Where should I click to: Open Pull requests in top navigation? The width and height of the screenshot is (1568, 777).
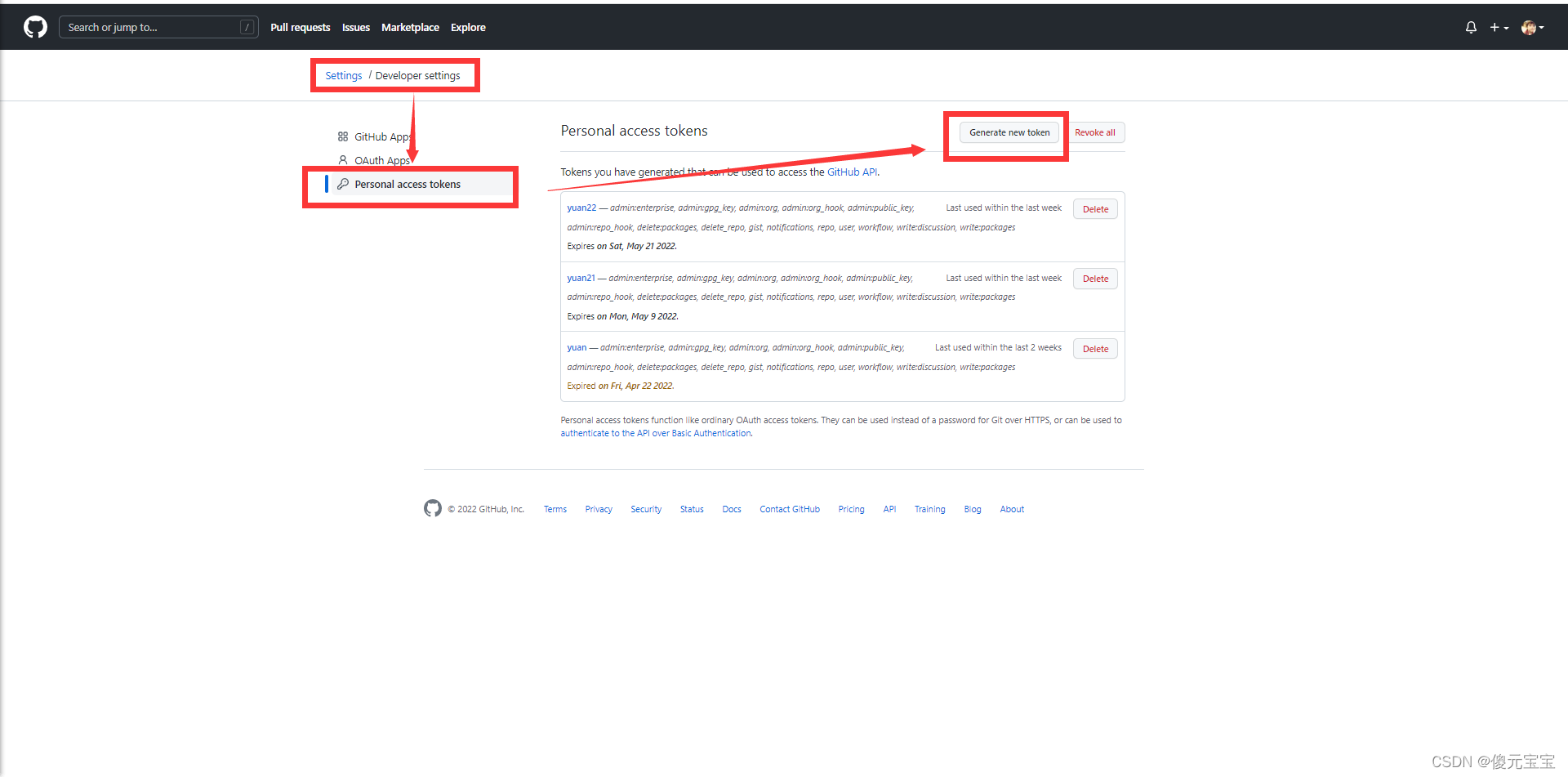click(301, 28)
